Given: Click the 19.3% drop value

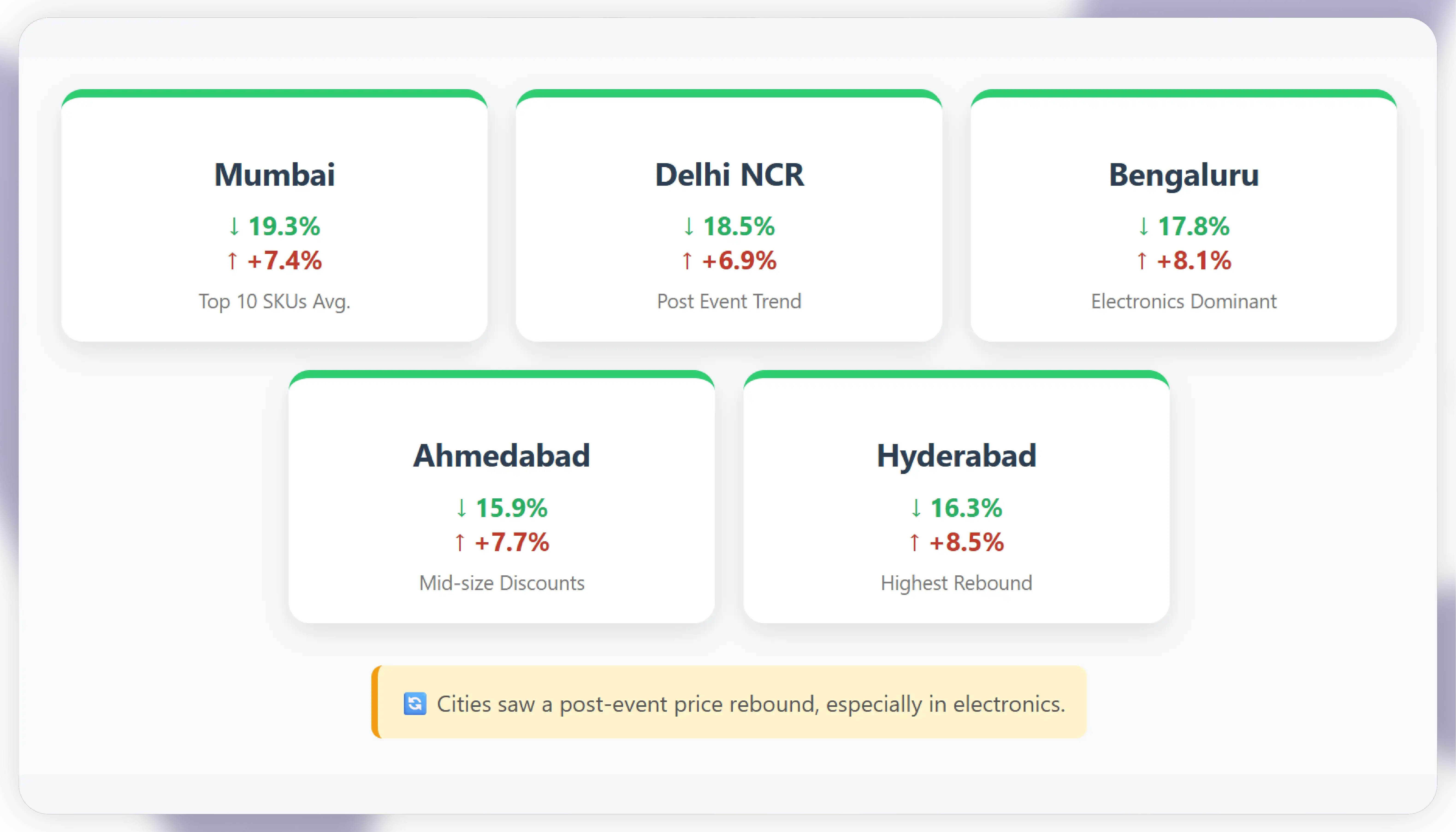Looking at the screenshot, I should [x=284, y=226].
